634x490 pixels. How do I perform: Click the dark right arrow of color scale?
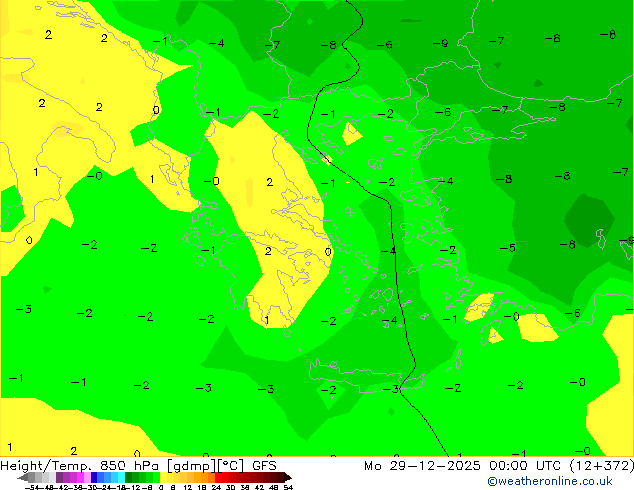coord(288,478)
